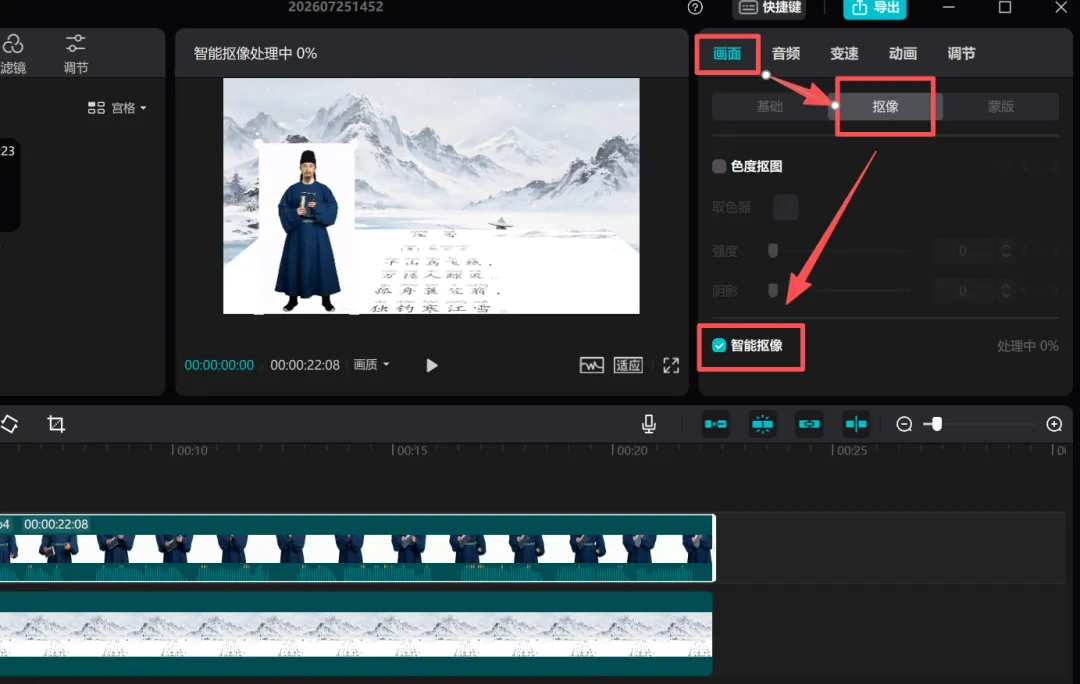Play the preview video
Image resolution: width=1080 pixels, height=684 pixels.
click(x=432, y=365)
